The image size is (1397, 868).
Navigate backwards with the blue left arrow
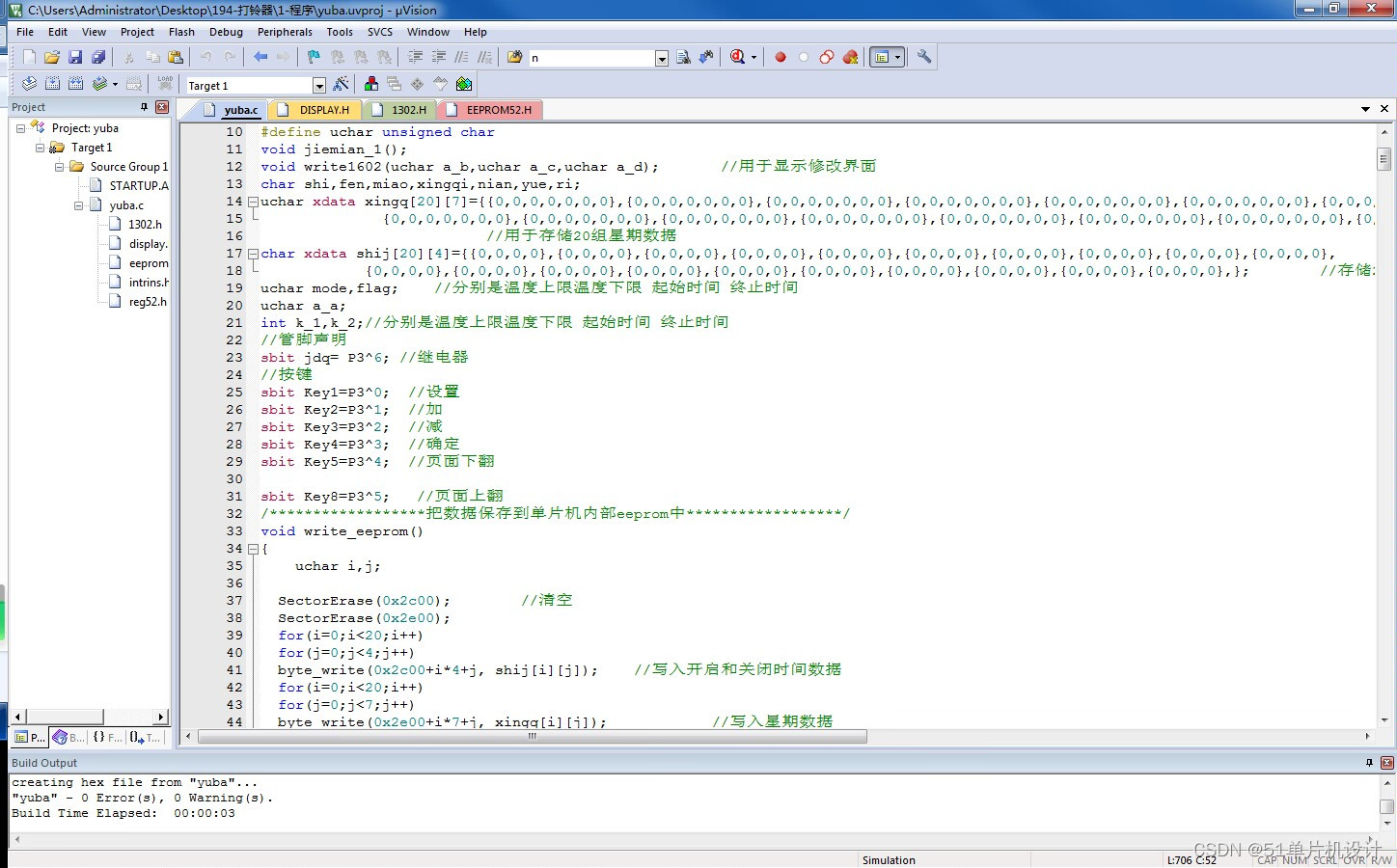pyautogui.click(x=260, y=57)
